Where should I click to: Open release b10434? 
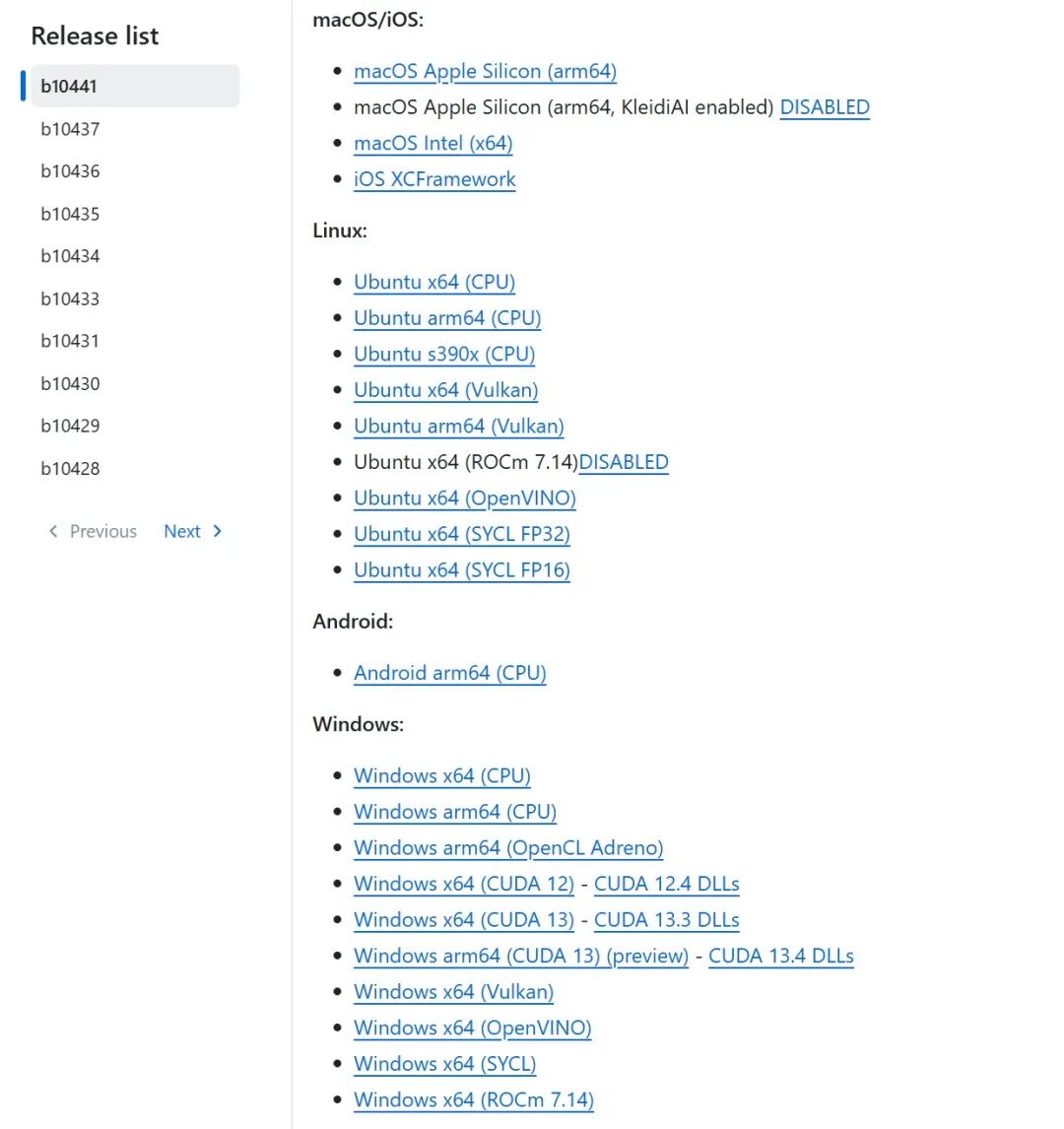pyautogui.click(x=70, y=256)
